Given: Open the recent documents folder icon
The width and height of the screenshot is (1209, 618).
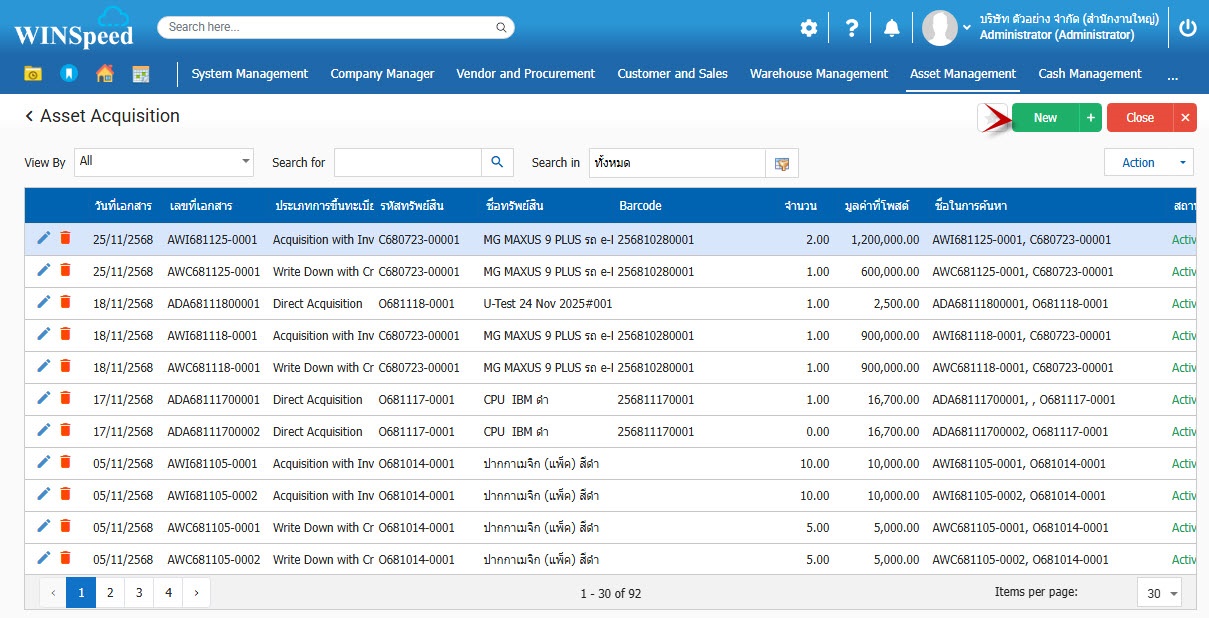Looking at the screenshot, I should pos(33,74).
